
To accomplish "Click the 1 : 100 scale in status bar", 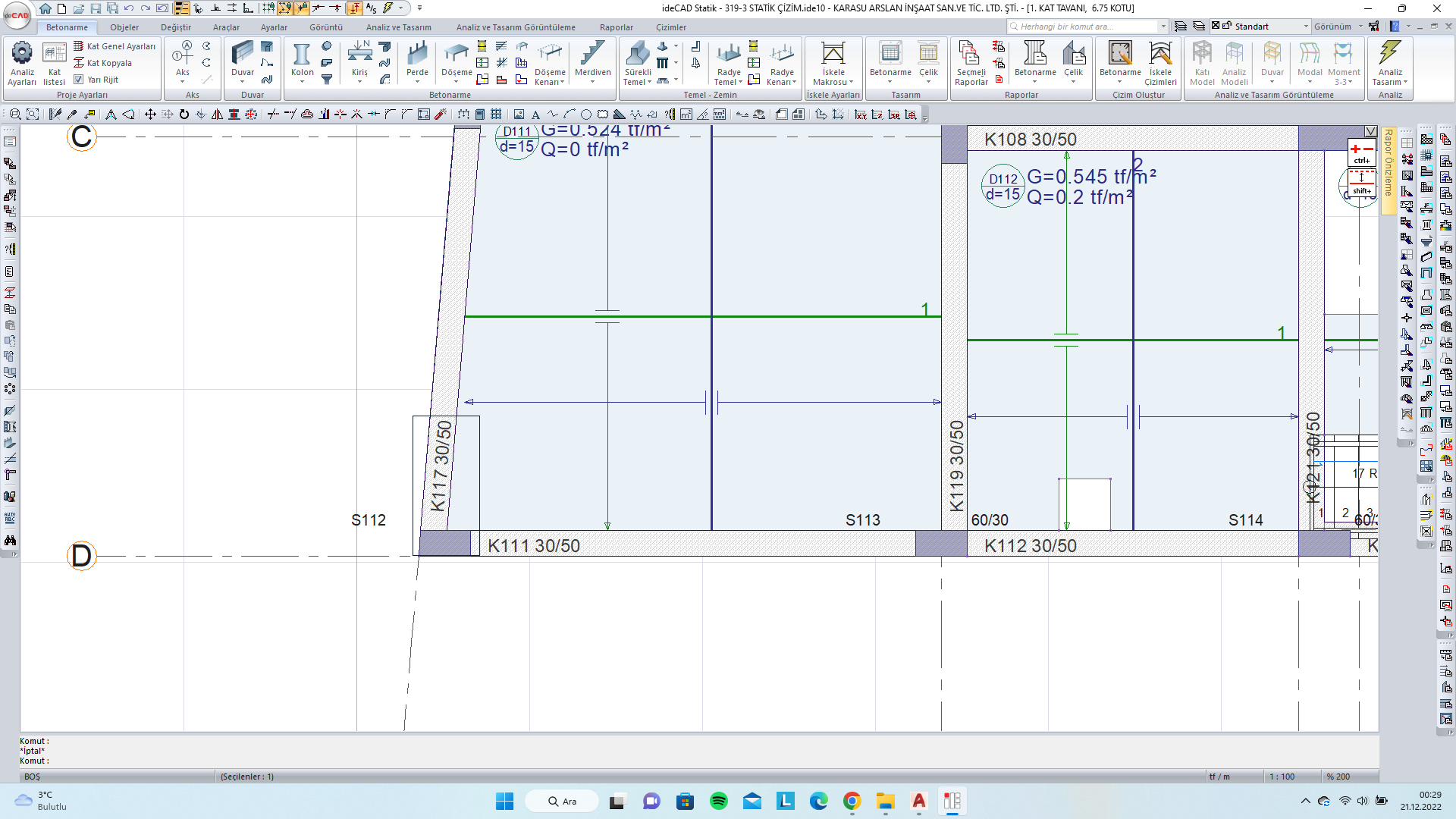I will click(x=1282, y=777).
